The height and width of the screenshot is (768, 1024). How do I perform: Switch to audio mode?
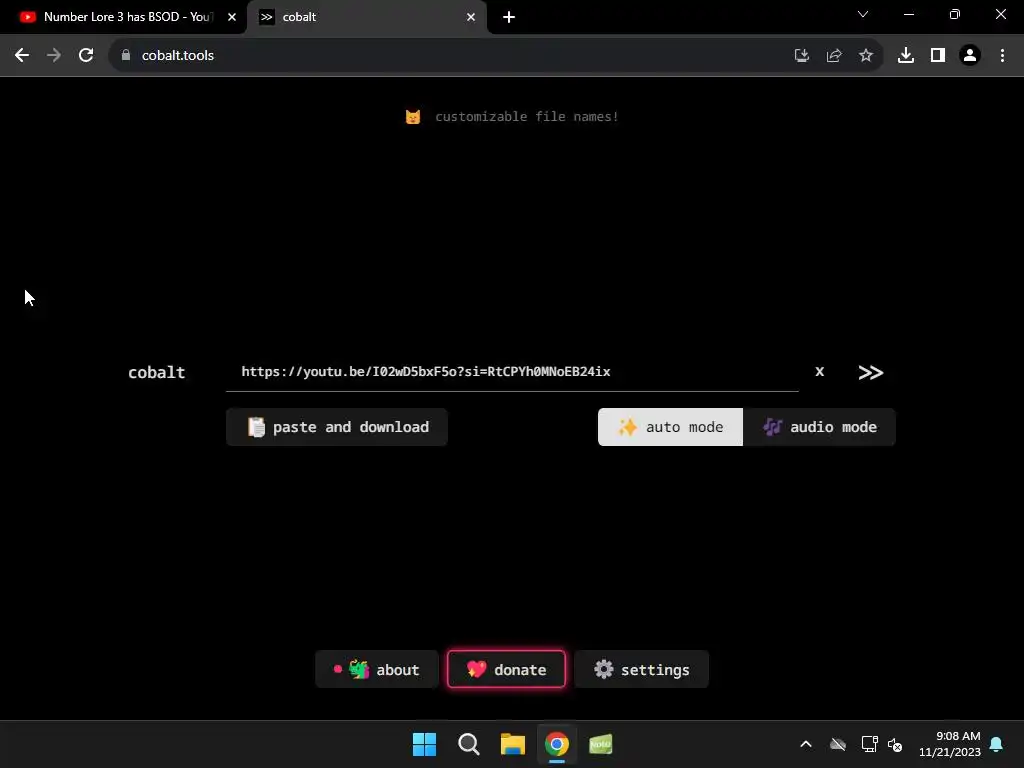point(820,427)
